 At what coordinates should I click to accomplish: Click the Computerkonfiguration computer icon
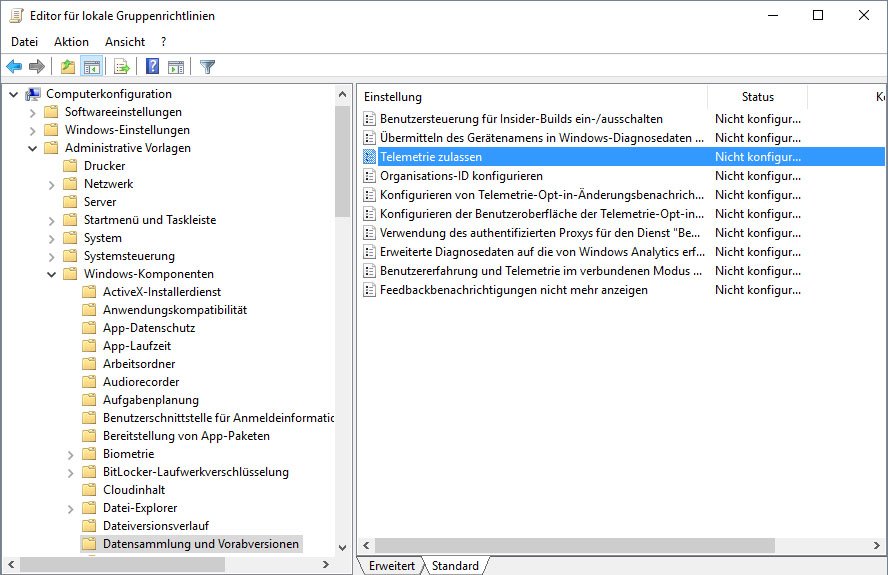pos(33,94)
